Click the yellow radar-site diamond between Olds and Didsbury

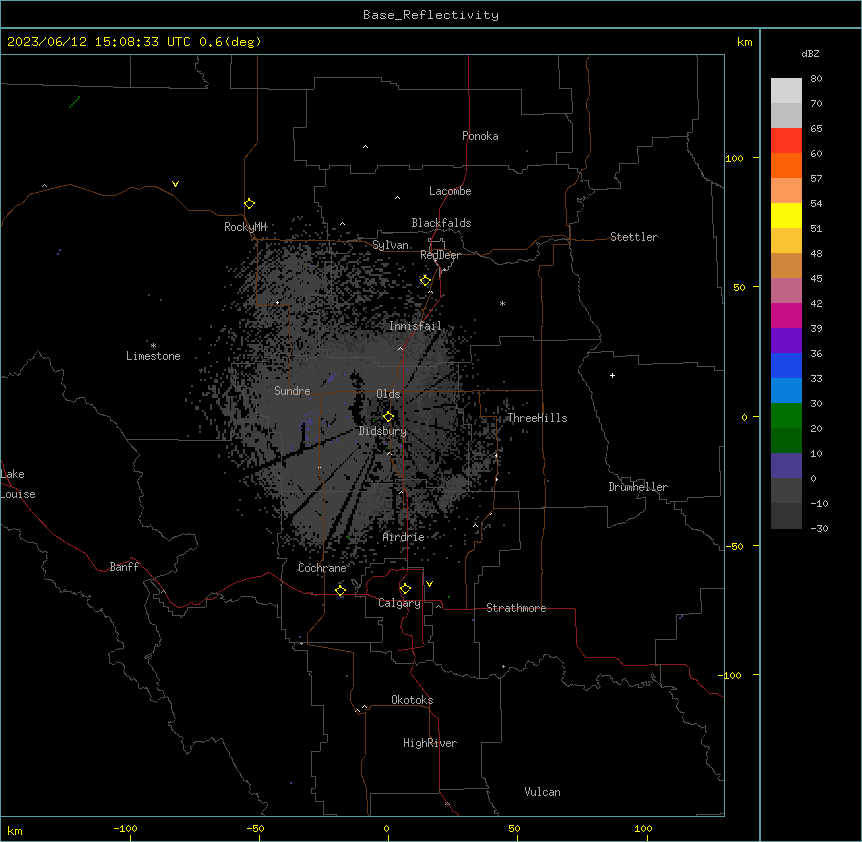tap(388, 417)
